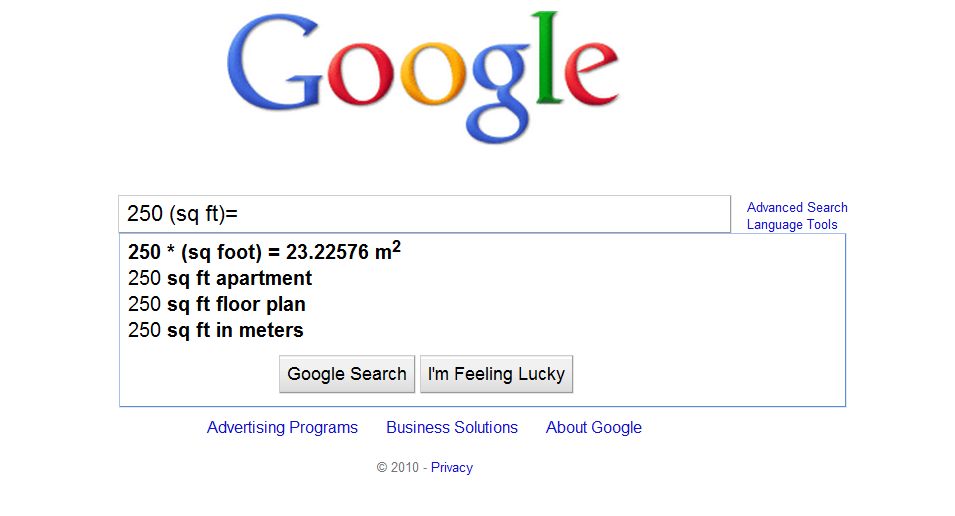Open the Privacy link in footer
This screenshot has height=516, width=955.
452,467
